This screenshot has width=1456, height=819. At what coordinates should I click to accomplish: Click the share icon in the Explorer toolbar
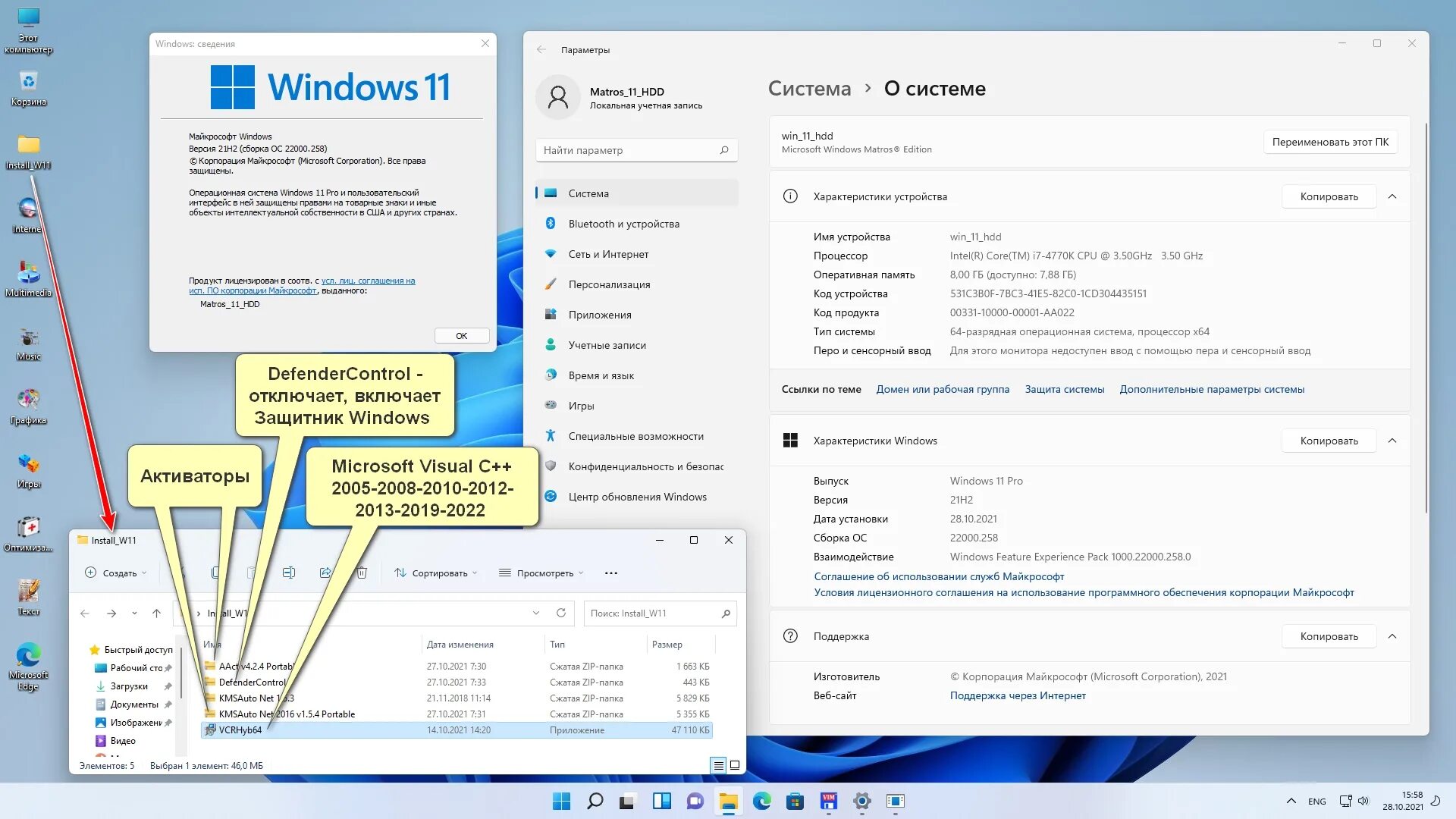pyautogui.click(x=325, y=573)
